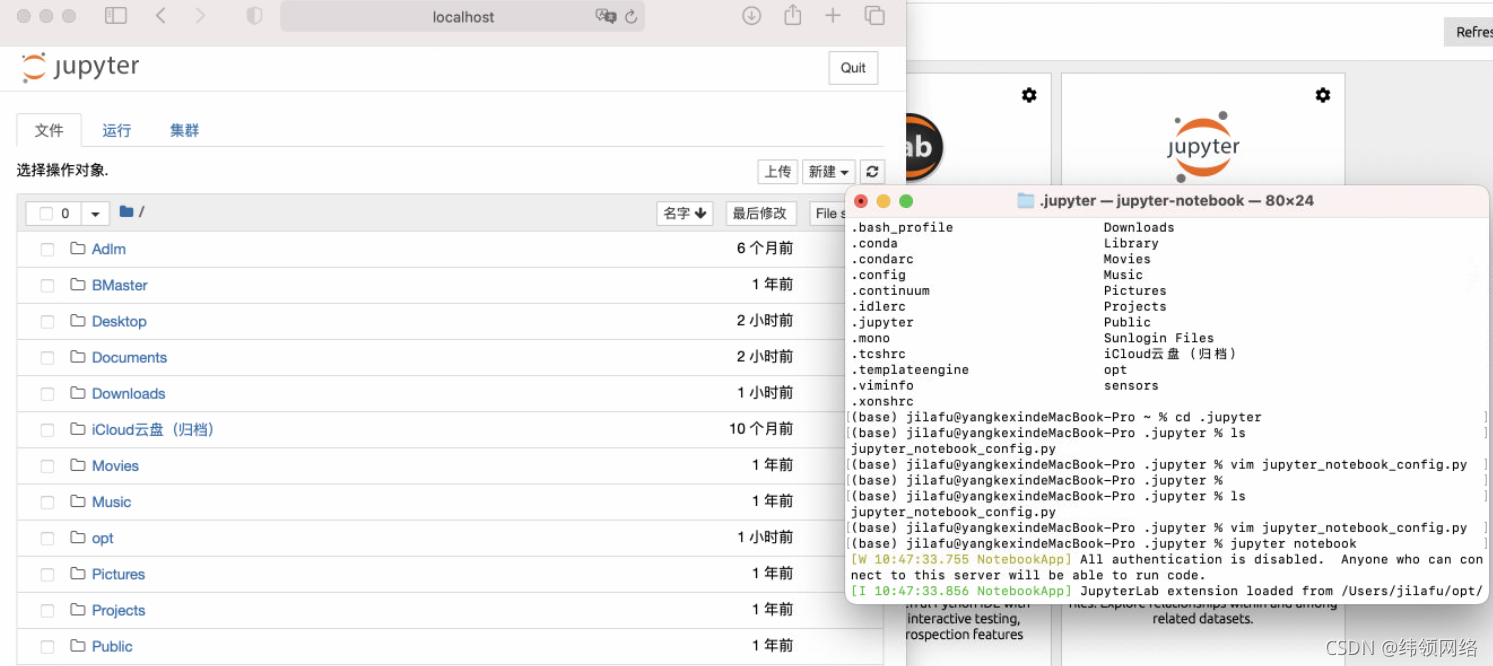Screen dimensions: 1493x666
Task: Click the Public folder icon
Action: (78, 646)
